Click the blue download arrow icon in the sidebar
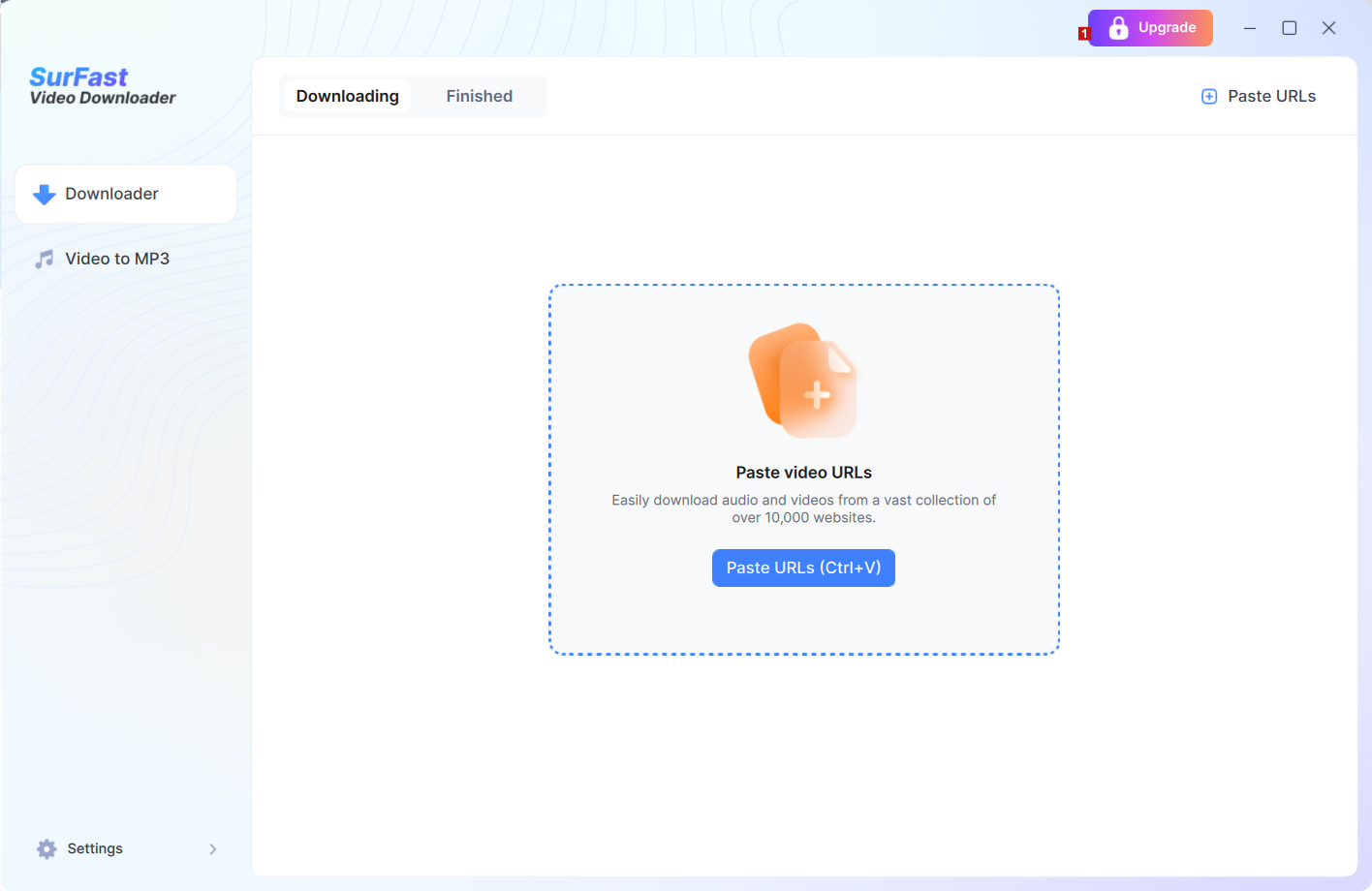Screen dimensions: 1372x891 tap(45, 195)
